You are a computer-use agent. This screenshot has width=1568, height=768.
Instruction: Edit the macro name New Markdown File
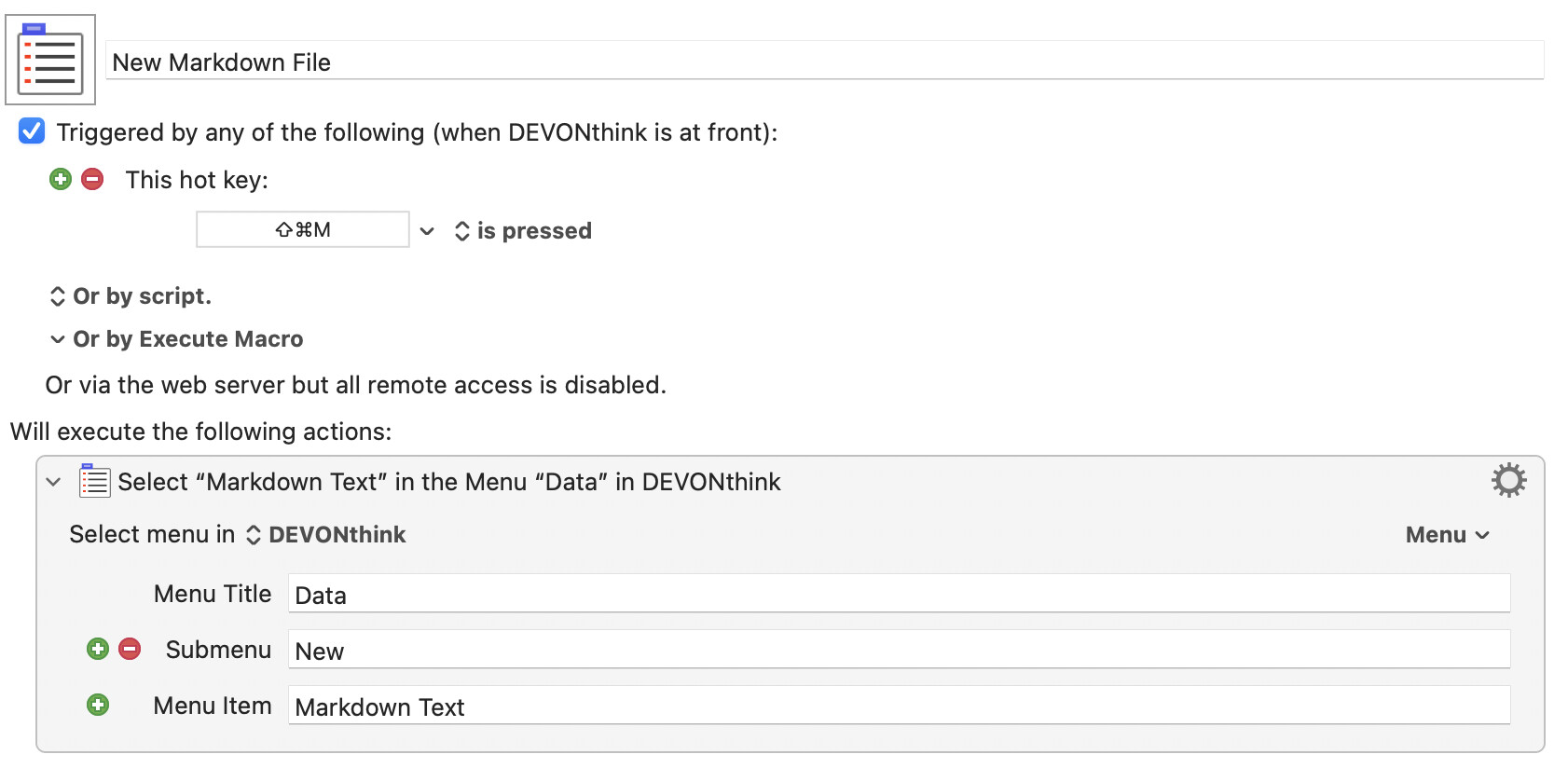click(x=823, y=62)
